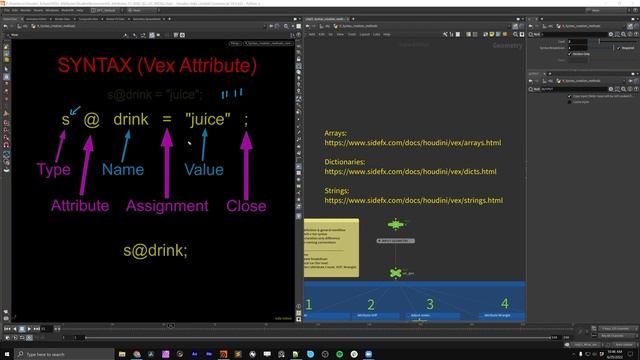Open the Edit menu in the main menu bar
The height and width of the screenshot is (360, 640).
point(15,10)
